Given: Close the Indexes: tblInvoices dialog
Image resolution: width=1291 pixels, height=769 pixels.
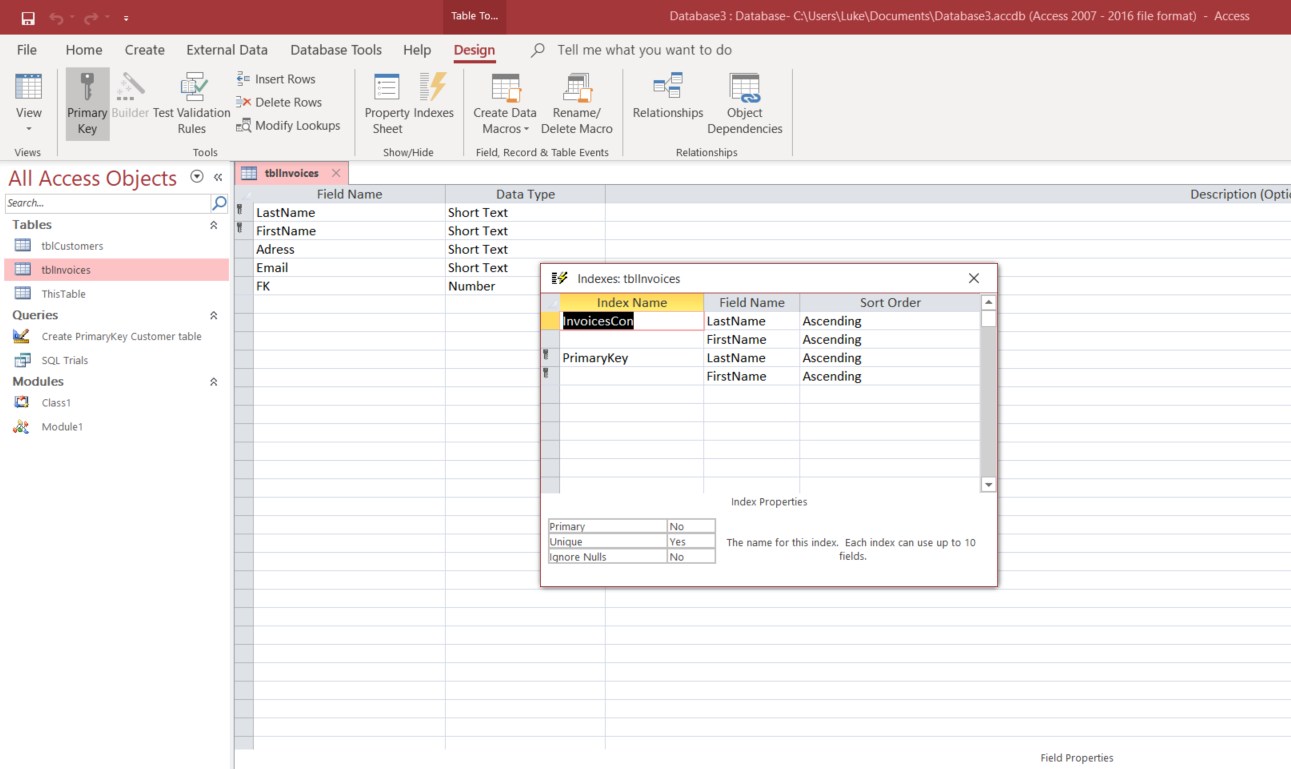Looking at the screenshot, I should [x=974, y=278].
